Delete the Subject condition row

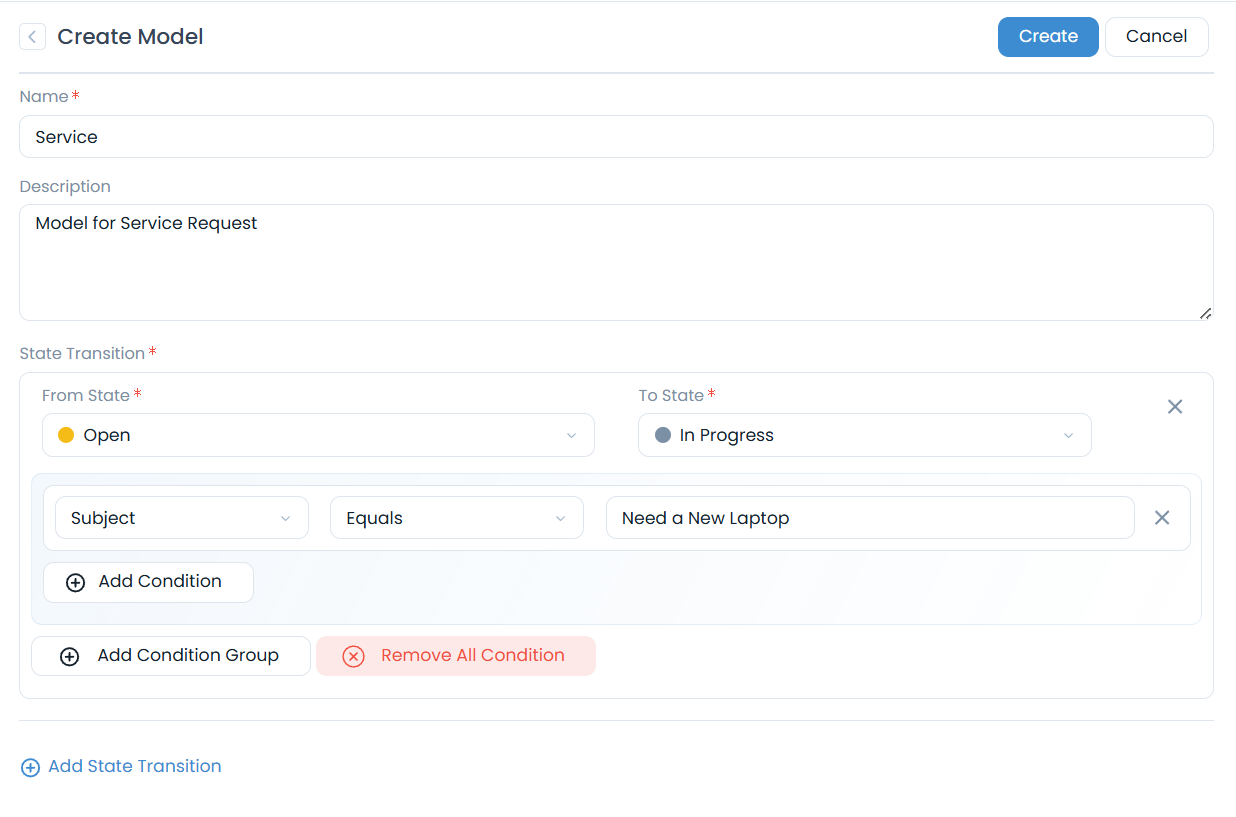pos(1162,518)
